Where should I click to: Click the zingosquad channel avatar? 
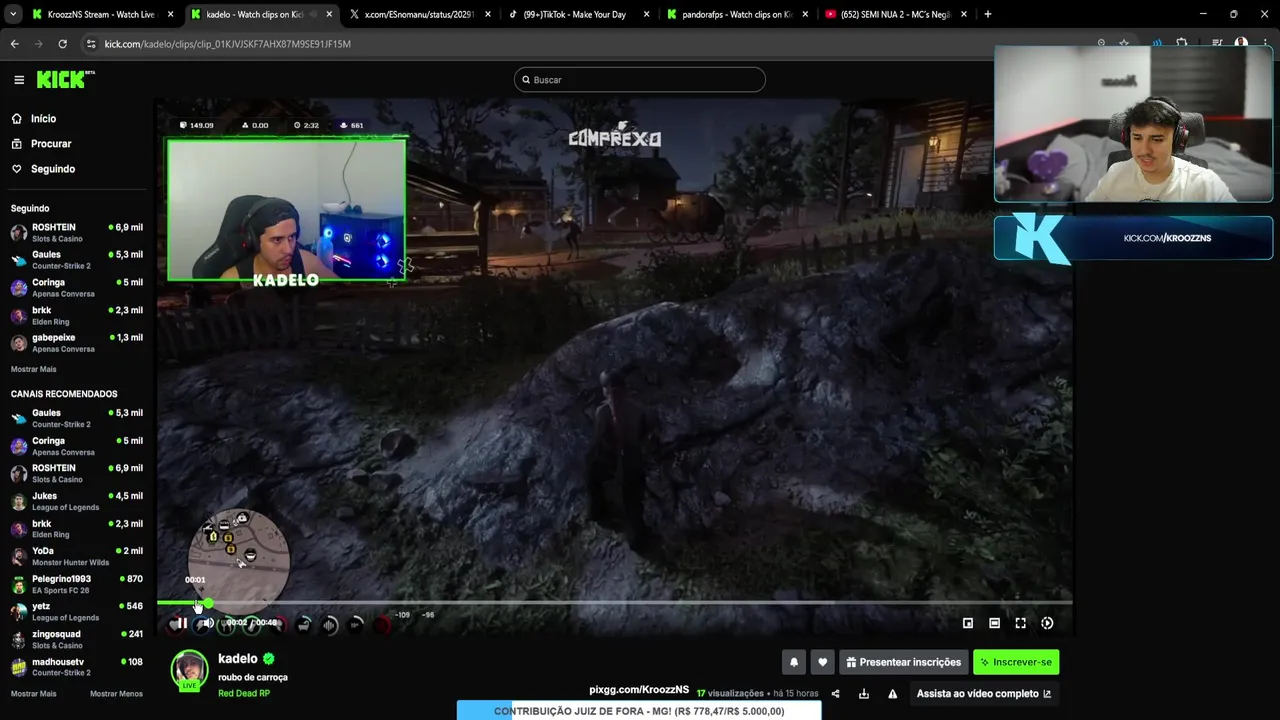[19, 640]
